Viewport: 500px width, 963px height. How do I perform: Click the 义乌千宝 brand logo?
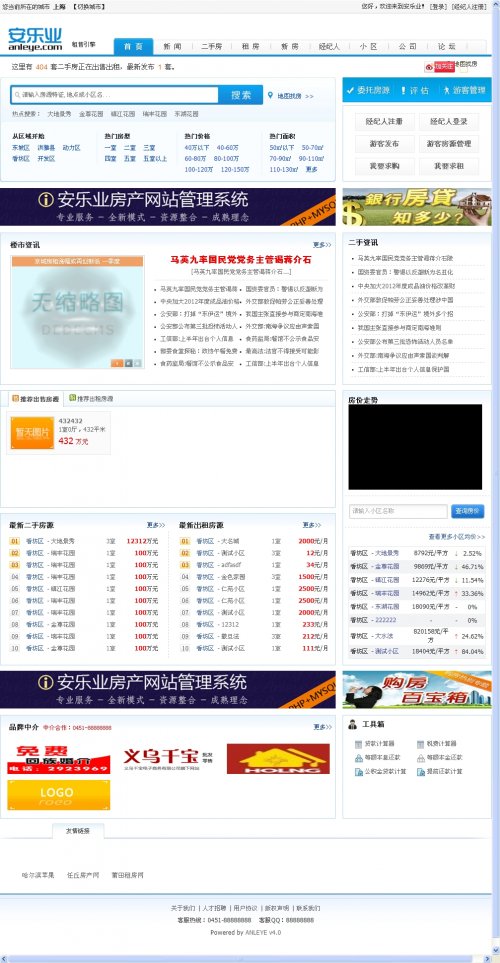pyautogui.click(x=168, y=758)
